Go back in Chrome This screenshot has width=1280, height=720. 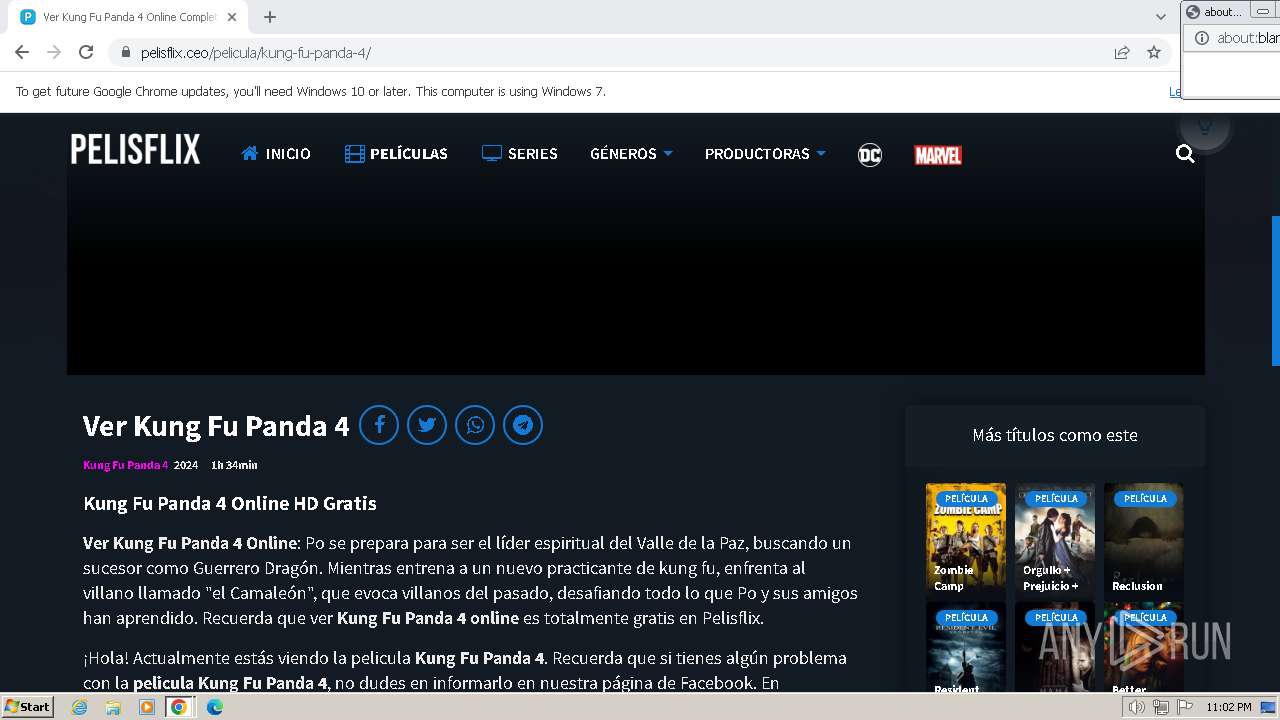22,52
